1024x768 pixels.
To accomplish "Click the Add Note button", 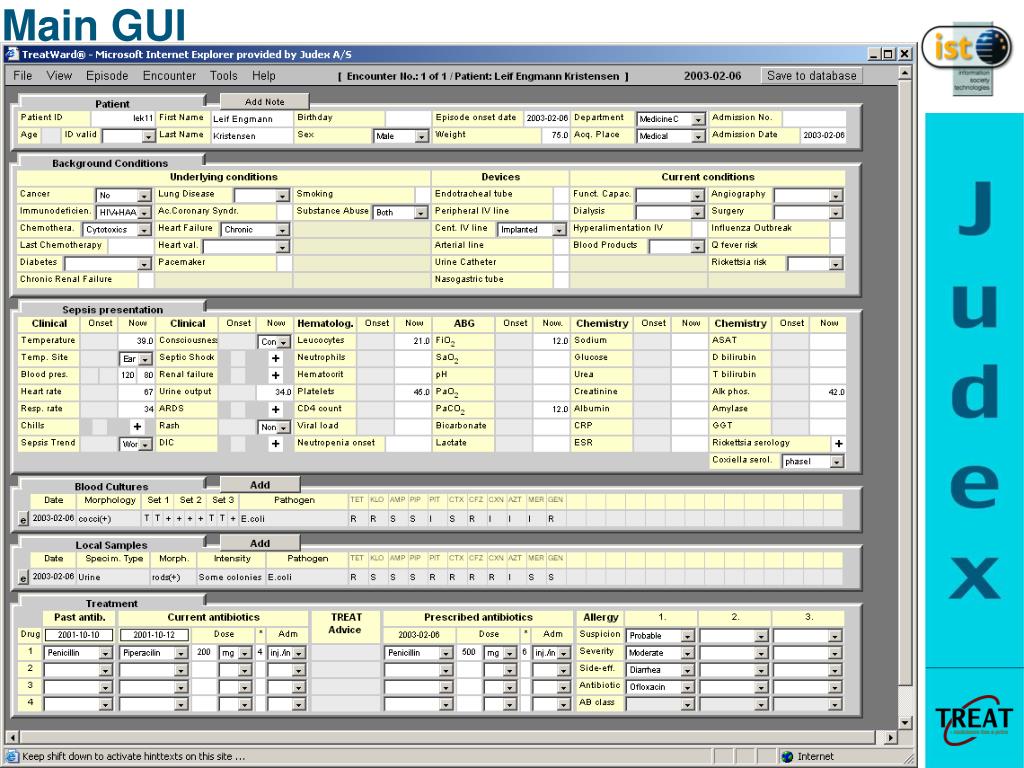I will coord(264,102).
